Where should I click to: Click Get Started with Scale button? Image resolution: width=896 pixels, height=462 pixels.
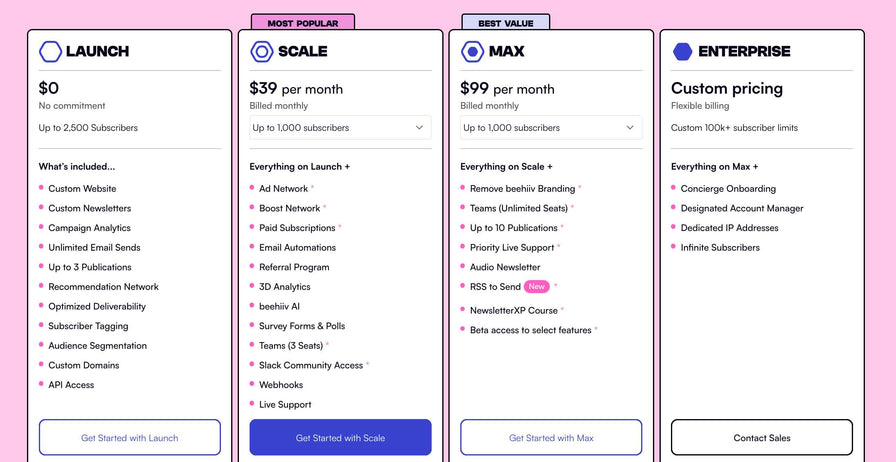(x=340, y=438)
